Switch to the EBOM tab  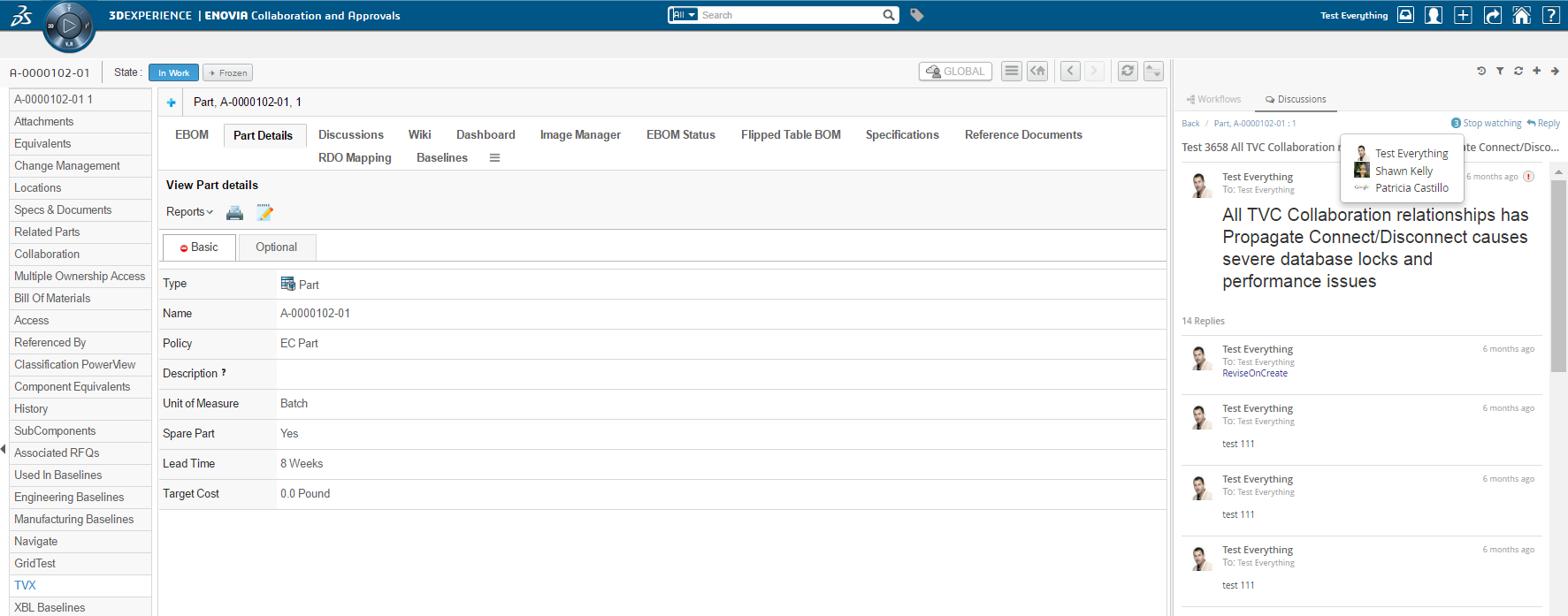tap(192, 135)
